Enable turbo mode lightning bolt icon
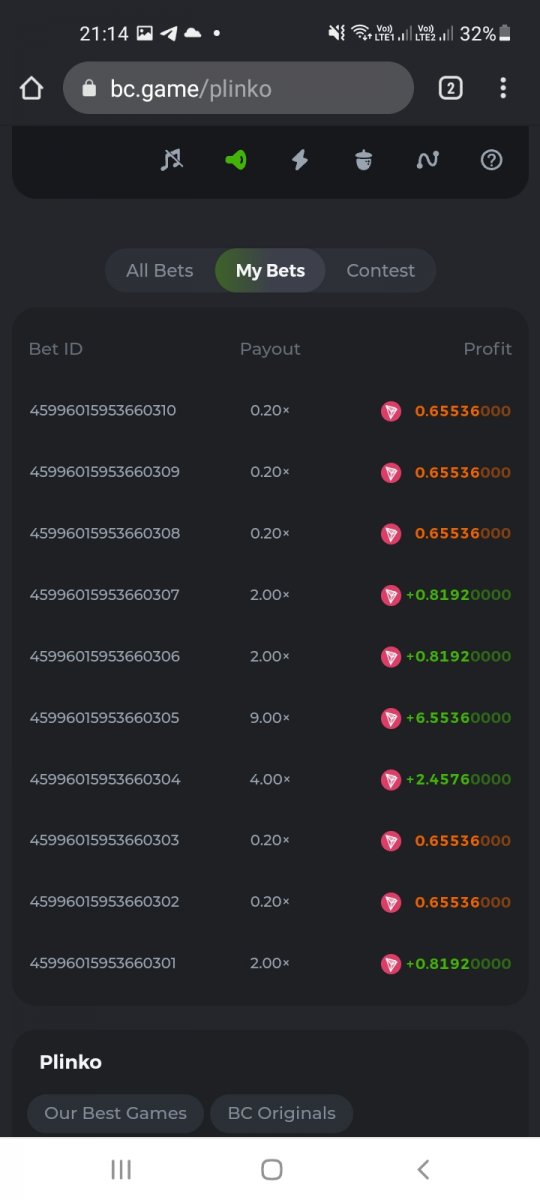 [x=299, y=159]
